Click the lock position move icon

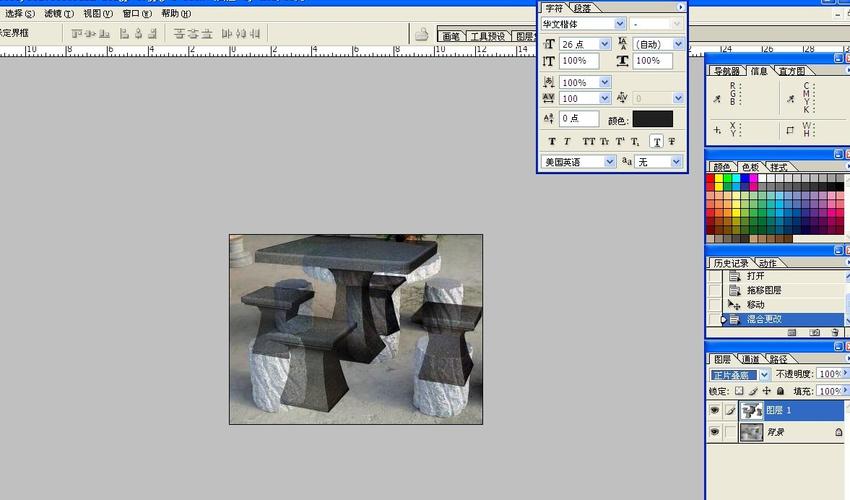click(767, 391)
